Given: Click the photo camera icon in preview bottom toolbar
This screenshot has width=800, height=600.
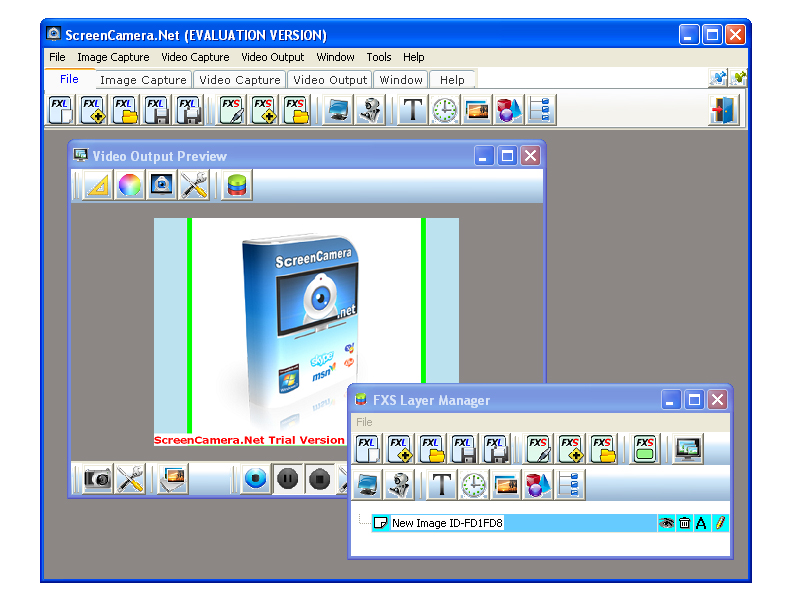Looking at the screenshot, I should tap(97, 479).
